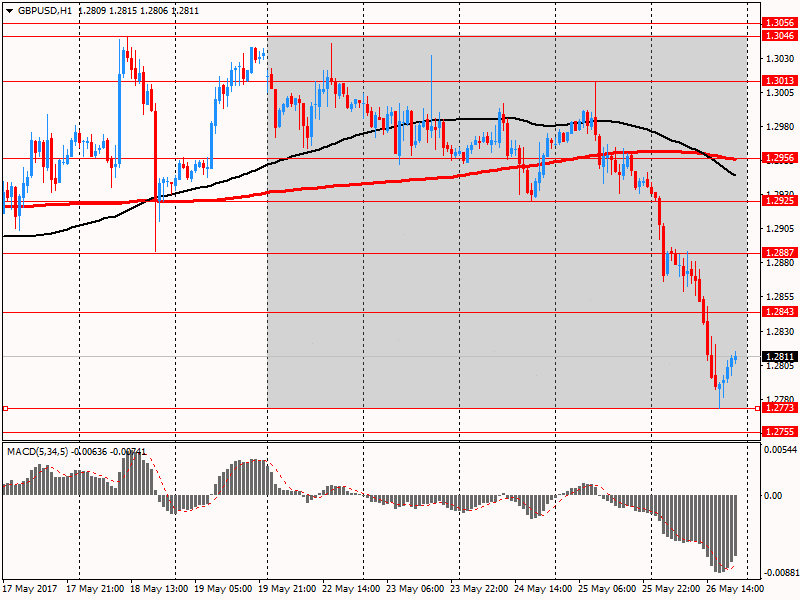The height and width of the screenshot is (600, 800).
Task: Click the 1.2773 red price label
Action: pyautogui.click(x=780, y=408)
